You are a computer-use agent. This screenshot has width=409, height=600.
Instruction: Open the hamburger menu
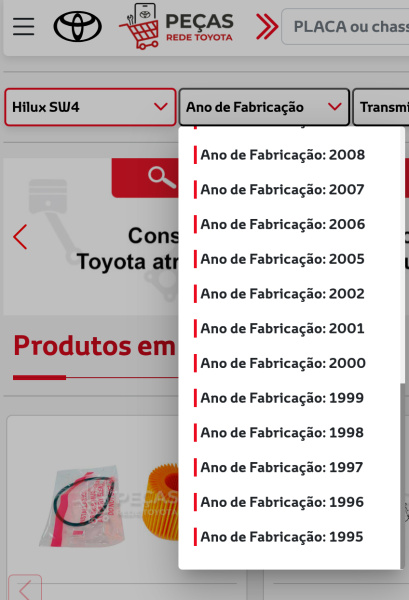(23, 26)
